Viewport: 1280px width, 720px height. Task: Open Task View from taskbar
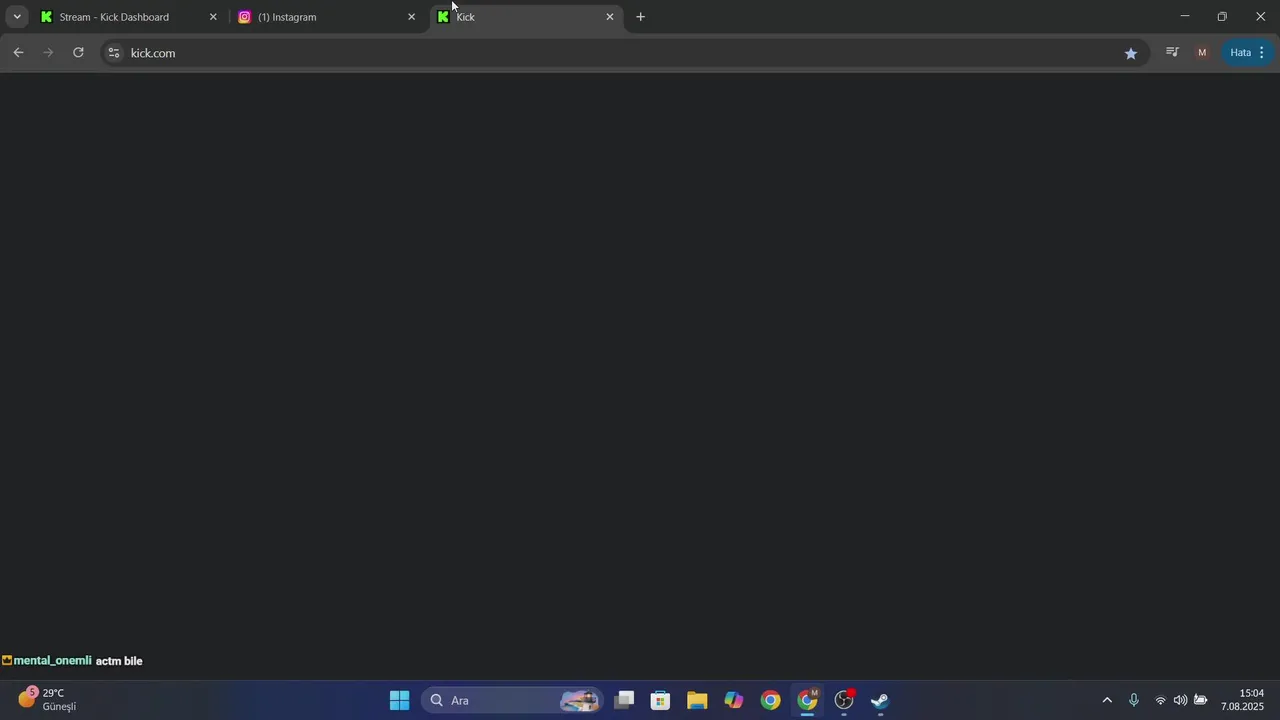coord(624,700)
